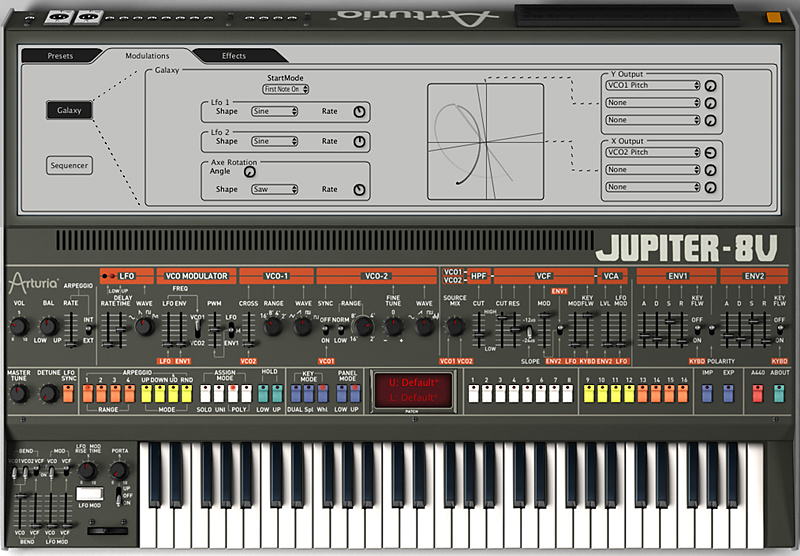Select the Sequencer module button

[69, 165]
